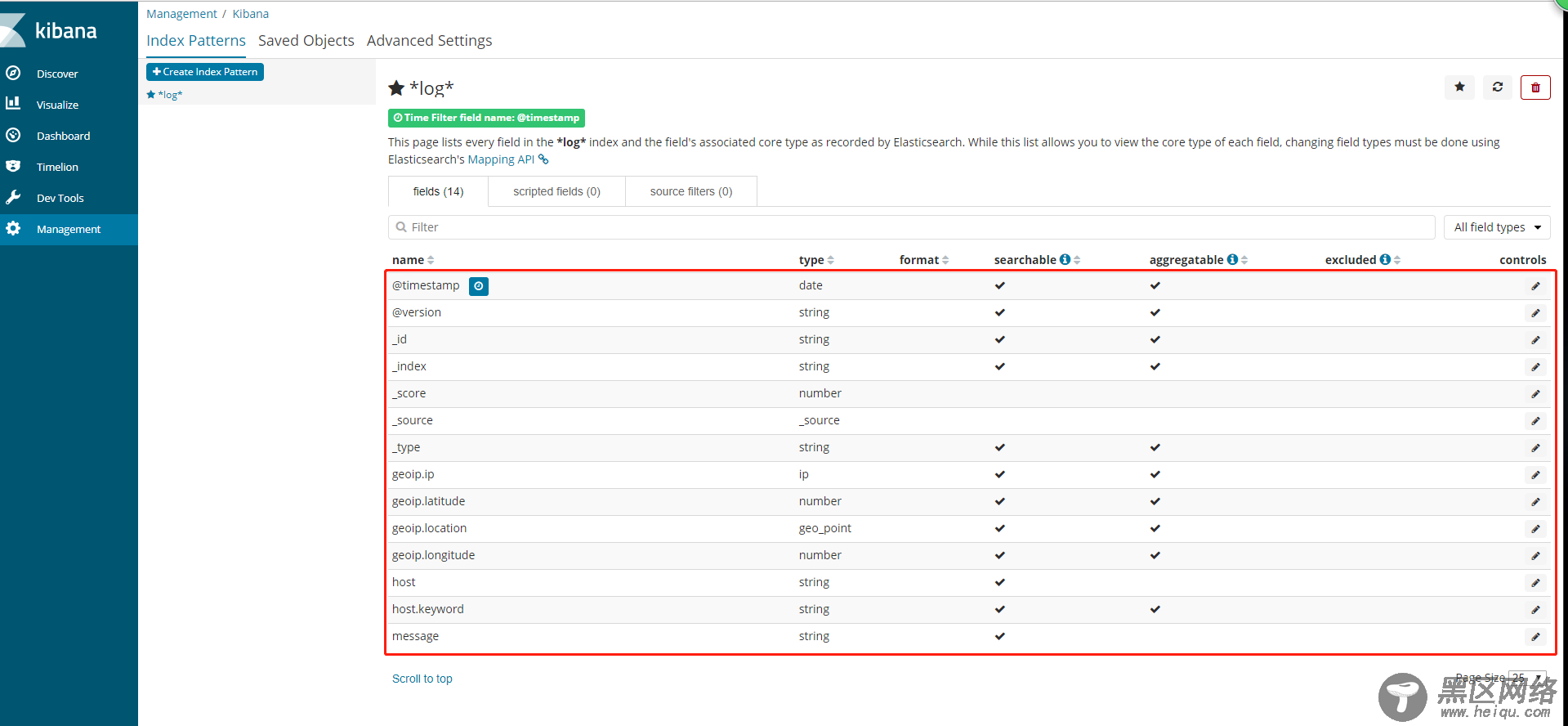Click the aggregatable info icon
This screenshot has height=726, width=1568.
click(x=1232, y=259)
